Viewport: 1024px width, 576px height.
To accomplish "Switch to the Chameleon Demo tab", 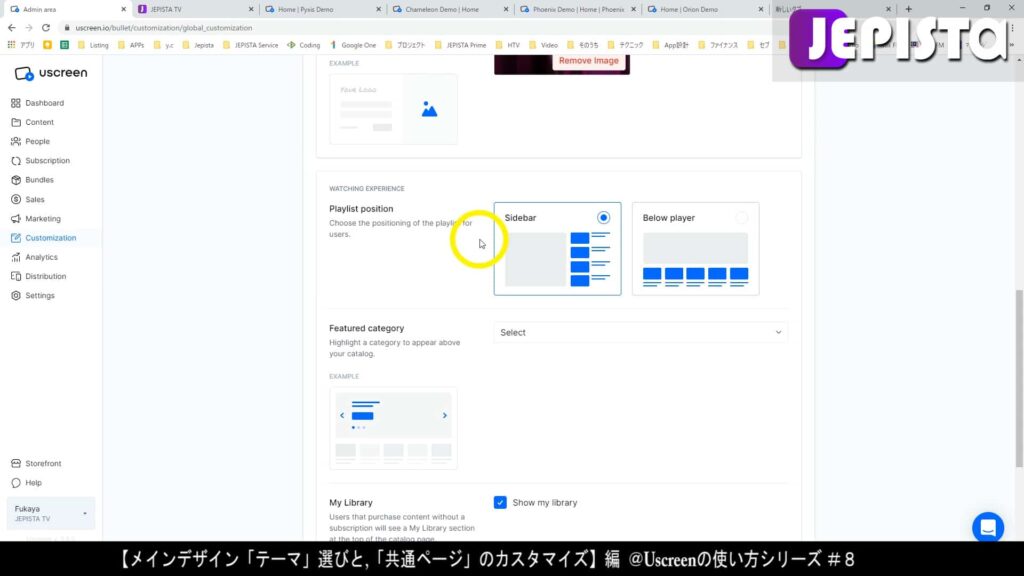I will point(450,9).
